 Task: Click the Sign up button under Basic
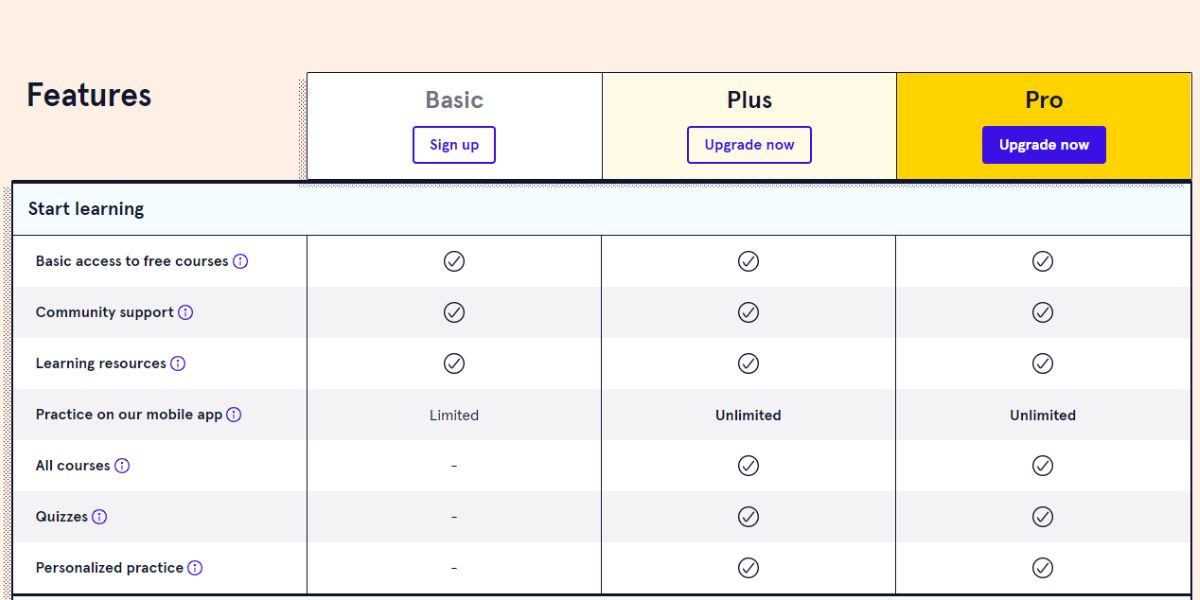tap(454, 145)
